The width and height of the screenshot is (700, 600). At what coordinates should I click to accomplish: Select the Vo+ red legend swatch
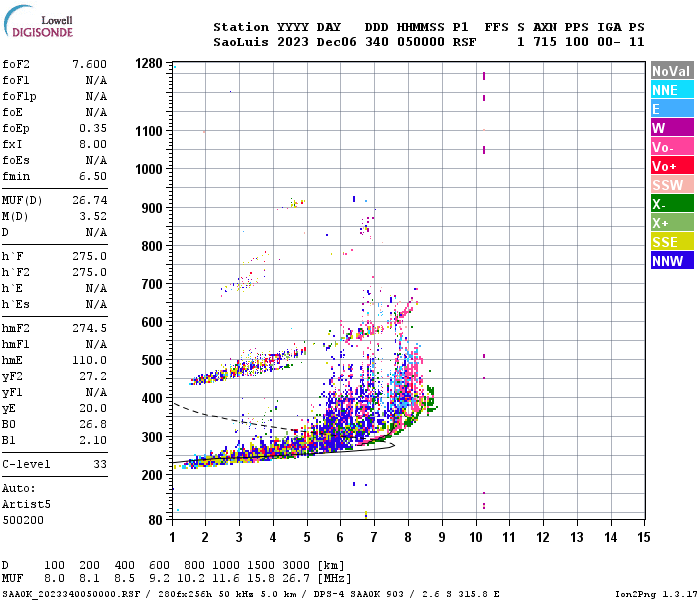[672, 166]
